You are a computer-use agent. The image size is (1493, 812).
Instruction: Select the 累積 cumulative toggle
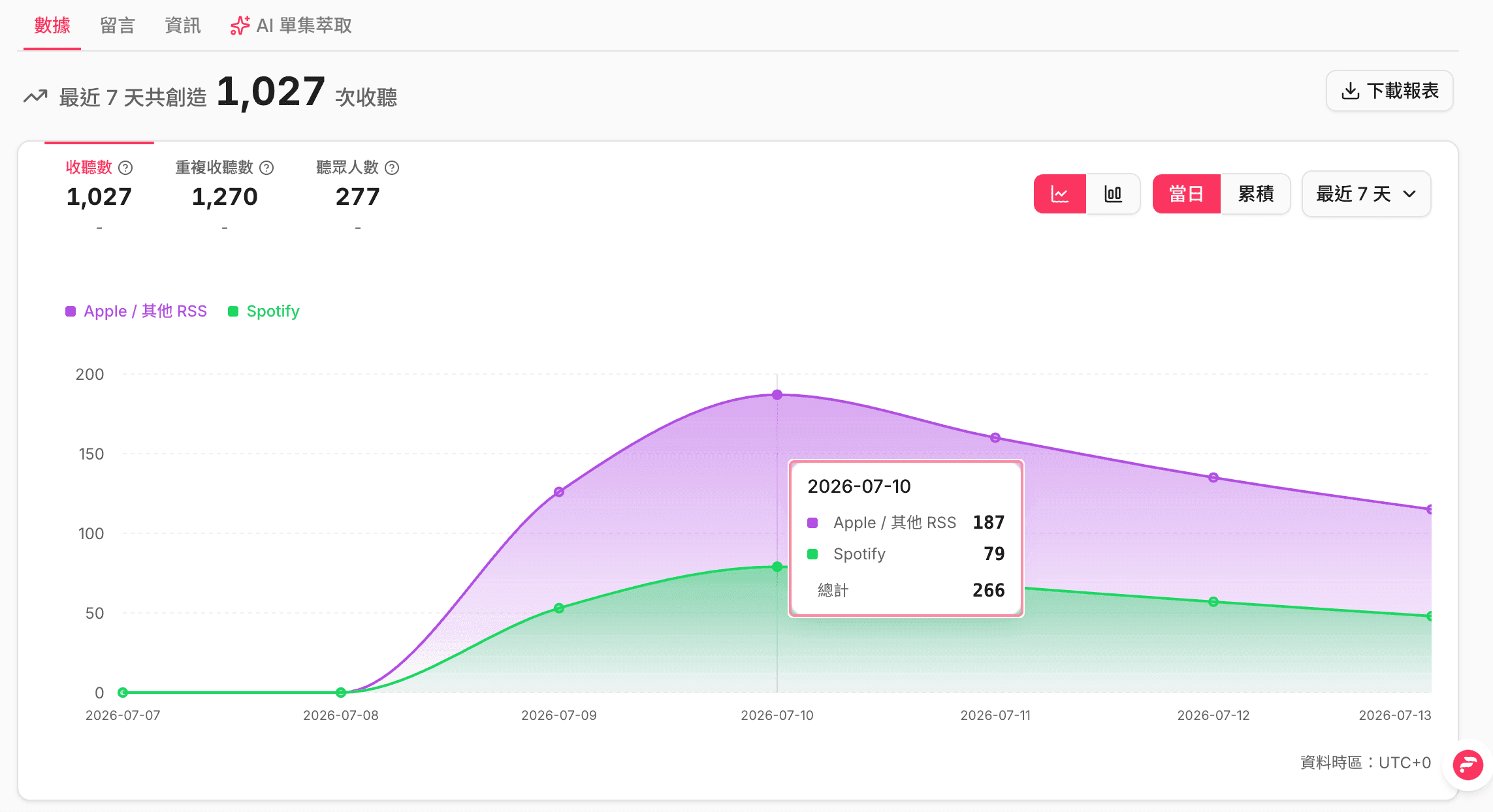[1256, 194]
